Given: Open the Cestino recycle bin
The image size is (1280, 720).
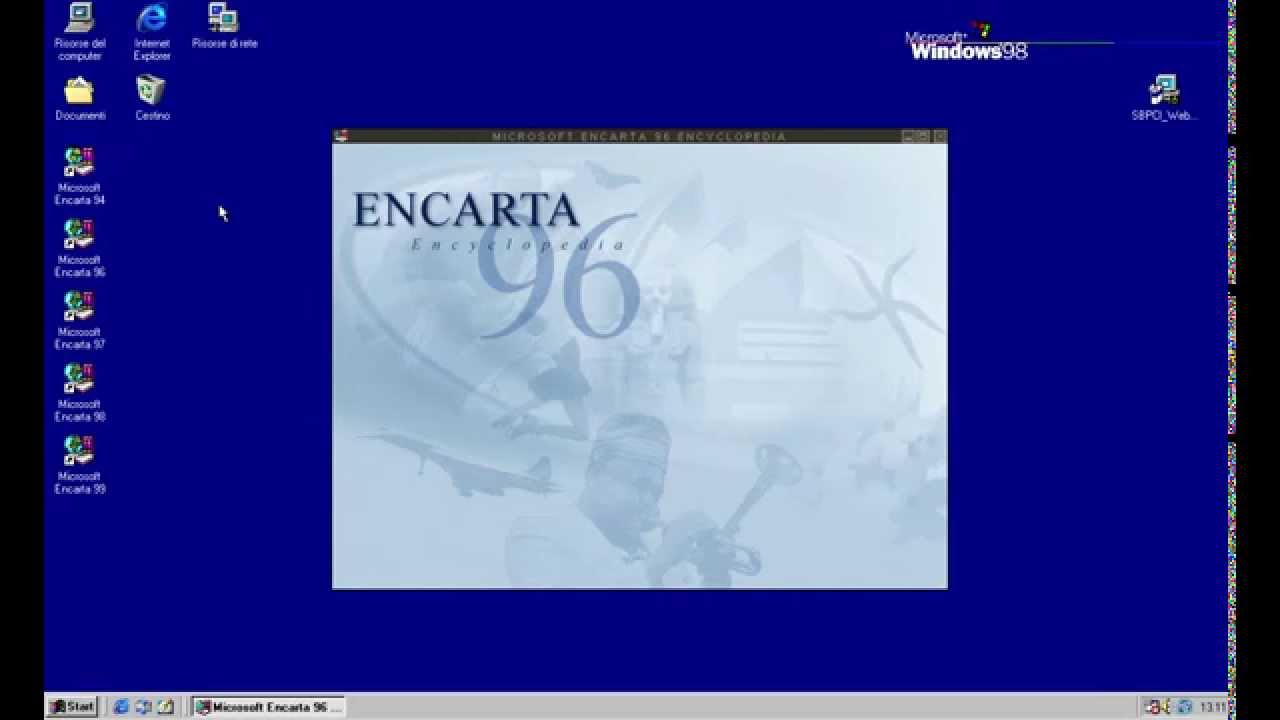Looking at the screenshot, I should pyautogui.click(x=152, y=99).
